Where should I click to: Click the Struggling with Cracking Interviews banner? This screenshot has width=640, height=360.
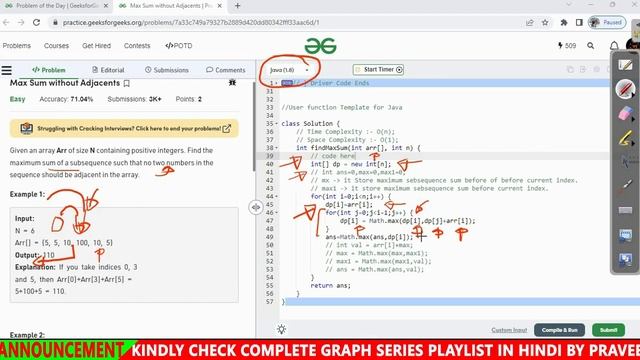(x=124, y=129)
